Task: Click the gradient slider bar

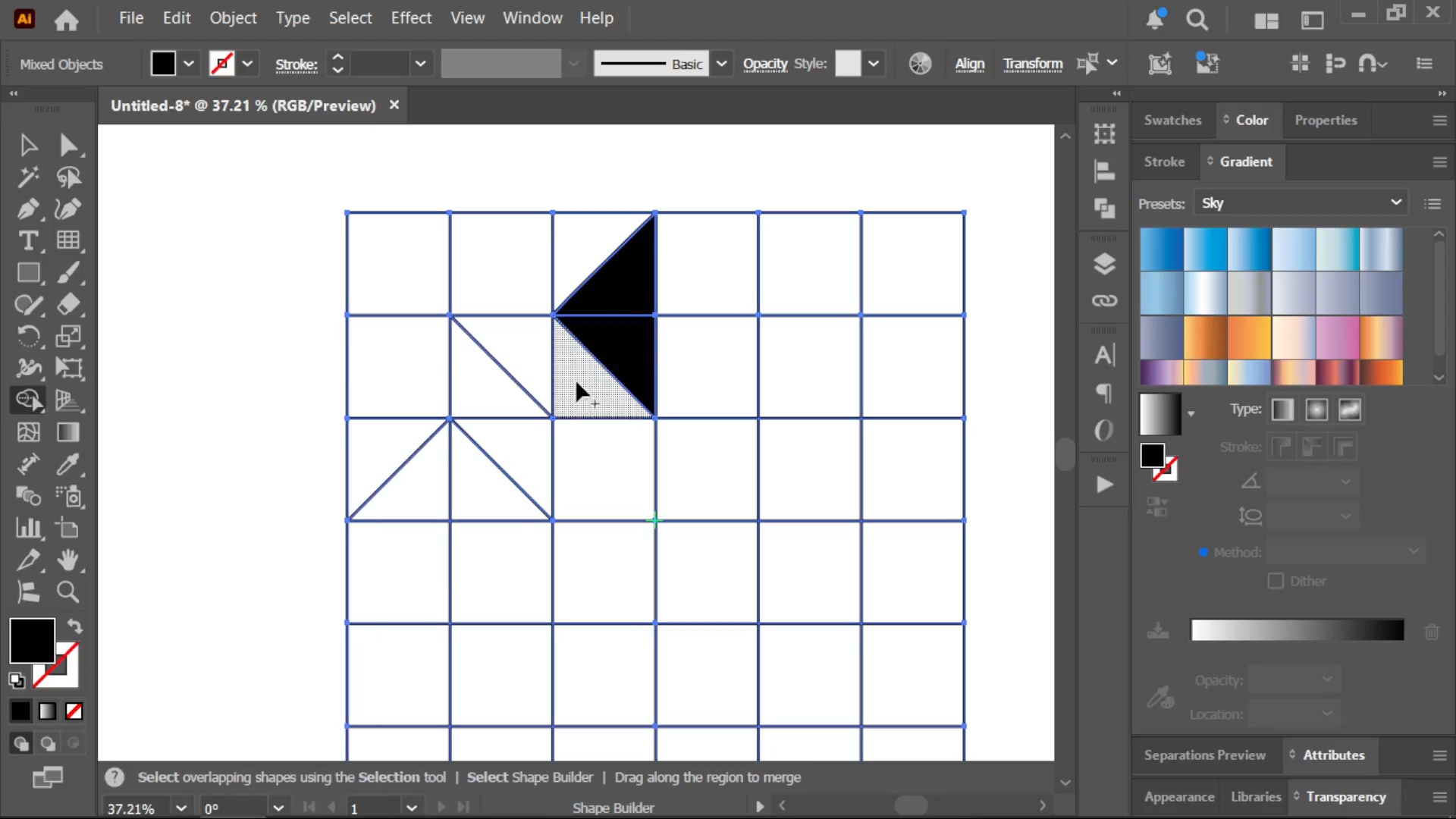Action: click(1297, 630)
